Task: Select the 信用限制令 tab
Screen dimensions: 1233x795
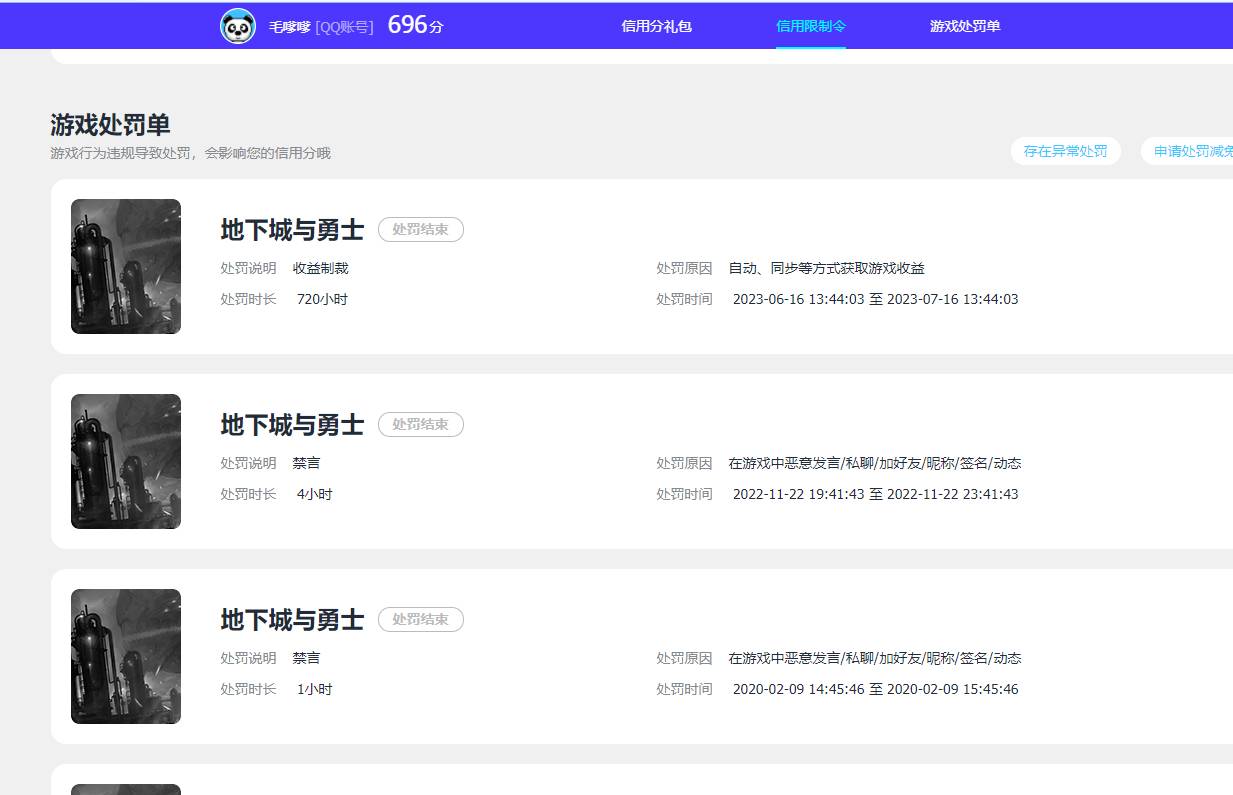Action: coord(810,25)
